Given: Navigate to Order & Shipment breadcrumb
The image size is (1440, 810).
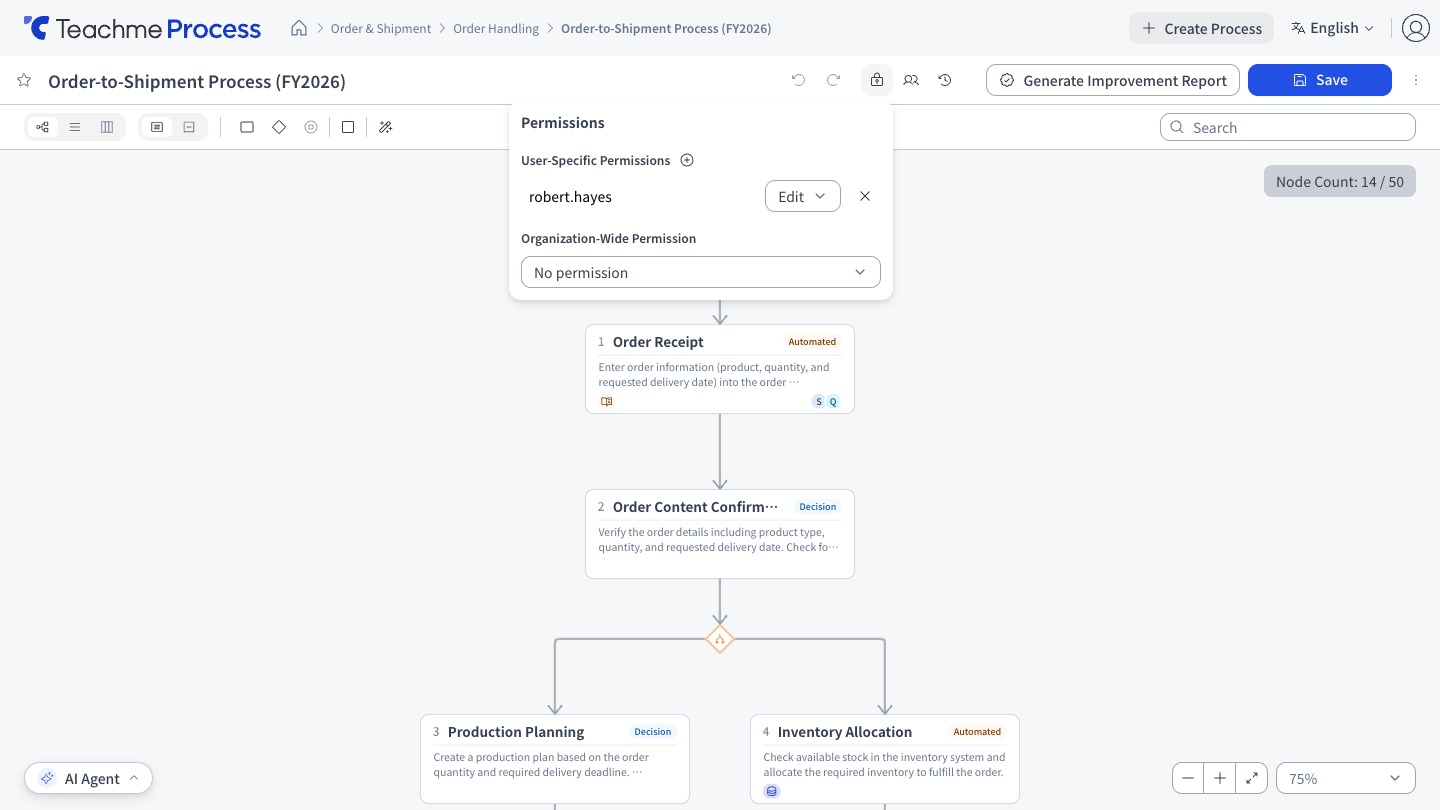Looking at the screenshot, I should (381, 28).
